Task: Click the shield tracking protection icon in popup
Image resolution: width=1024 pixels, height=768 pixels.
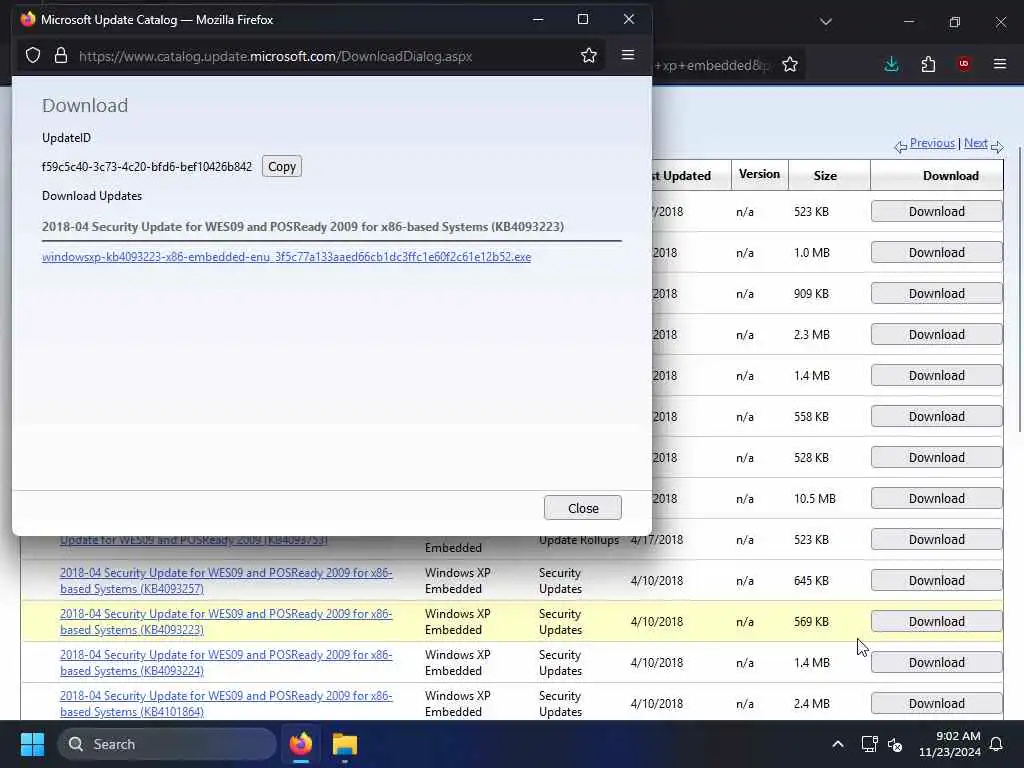Action: [x=33, y=56]
